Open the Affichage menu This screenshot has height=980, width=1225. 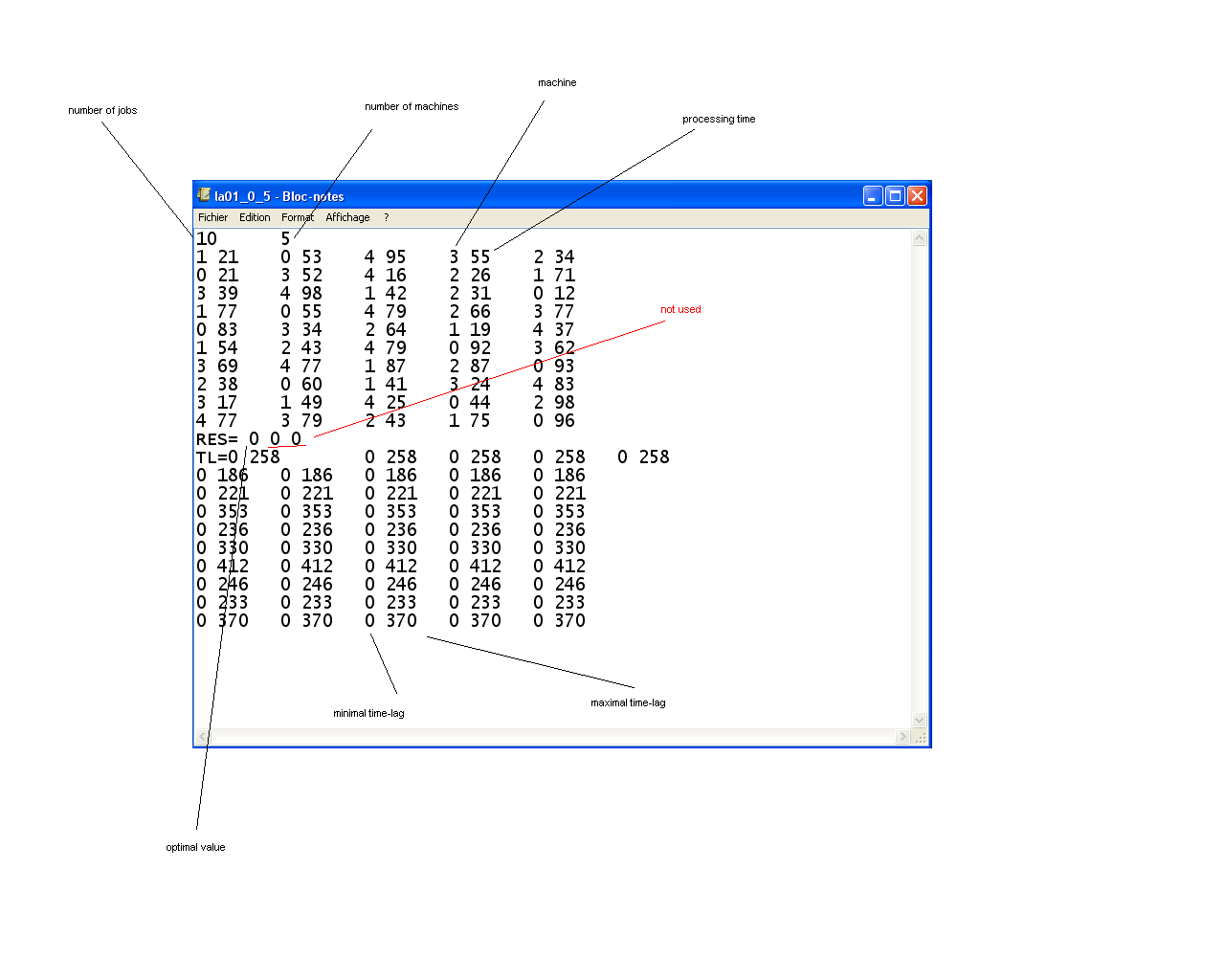[x=347, y=217]
